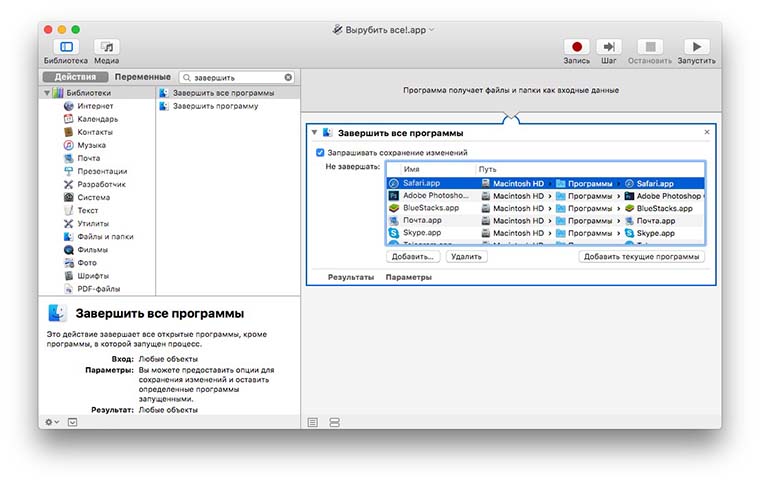Click Добавить текущие программы button
The height and width of the screenshot is (484, 760).
[641, 256]
